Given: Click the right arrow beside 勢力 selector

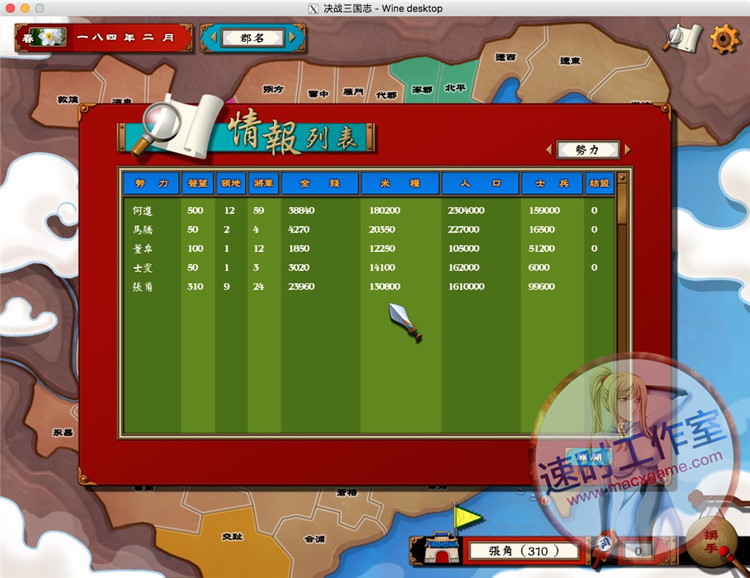Looking at the screenshot, I should pos(628,150).
